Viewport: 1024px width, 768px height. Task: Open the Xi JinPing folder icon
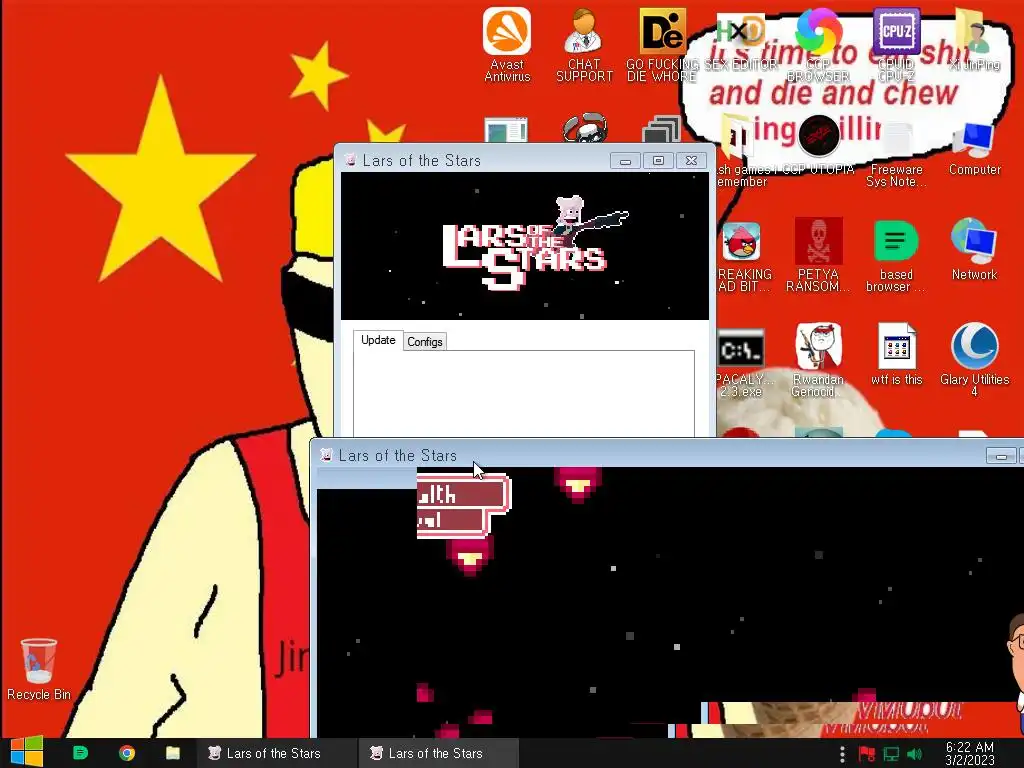click(x=974, y=40)
